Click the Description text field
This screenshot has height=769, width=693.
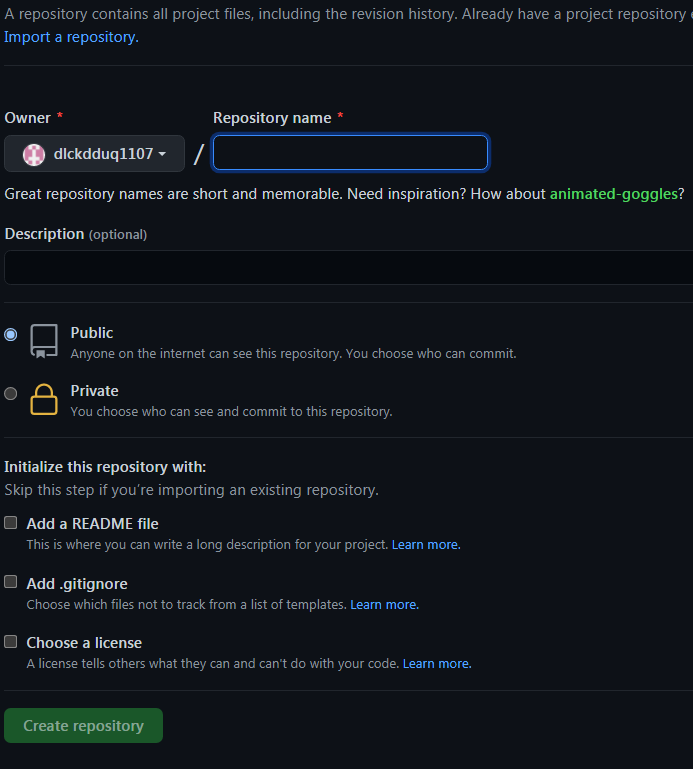[348, 267]
